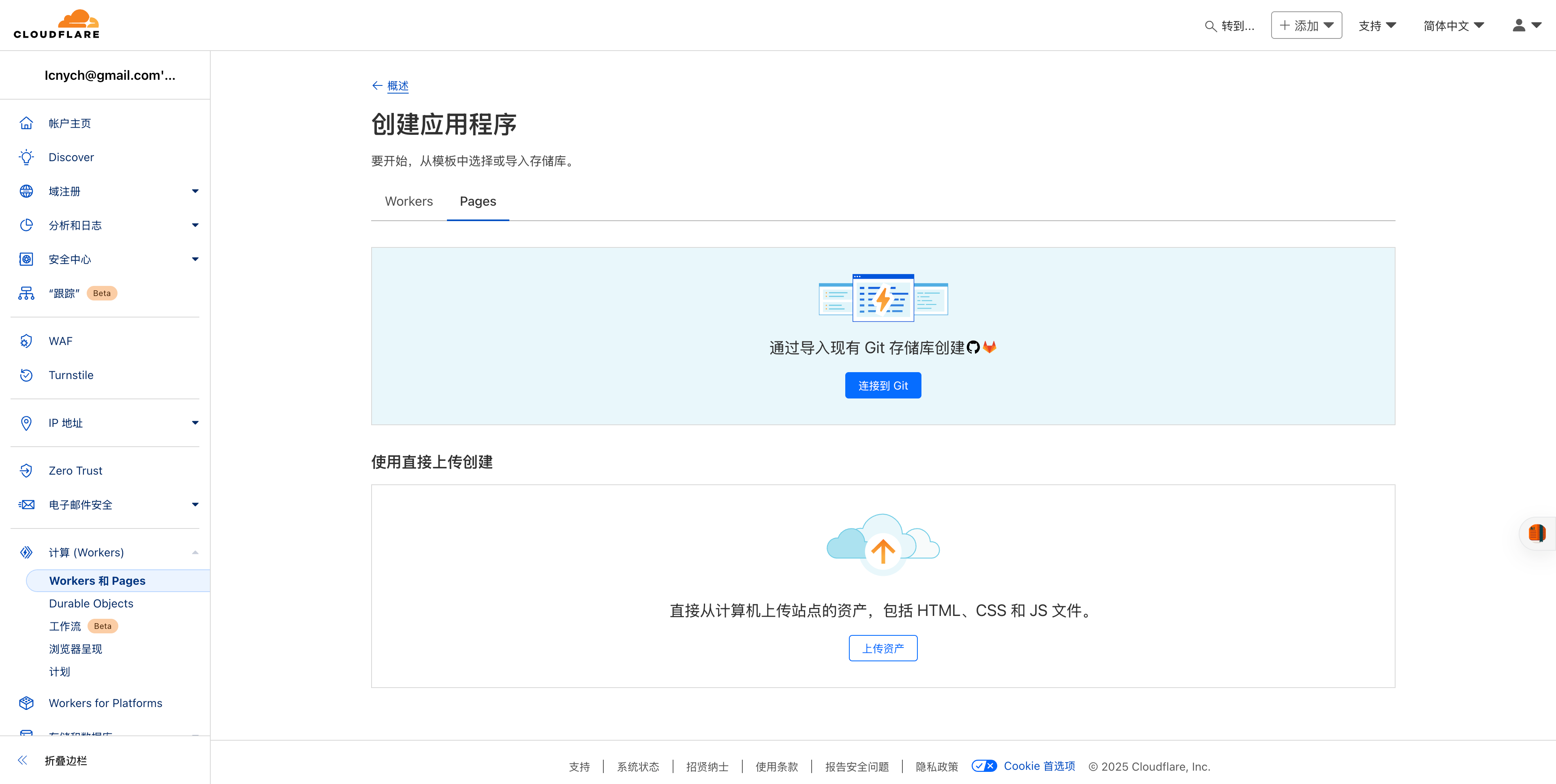Screen dimensions: 1556x784
Task: Open Workers 和 Pages in sidebar
Action: click(x=118, y=581)
